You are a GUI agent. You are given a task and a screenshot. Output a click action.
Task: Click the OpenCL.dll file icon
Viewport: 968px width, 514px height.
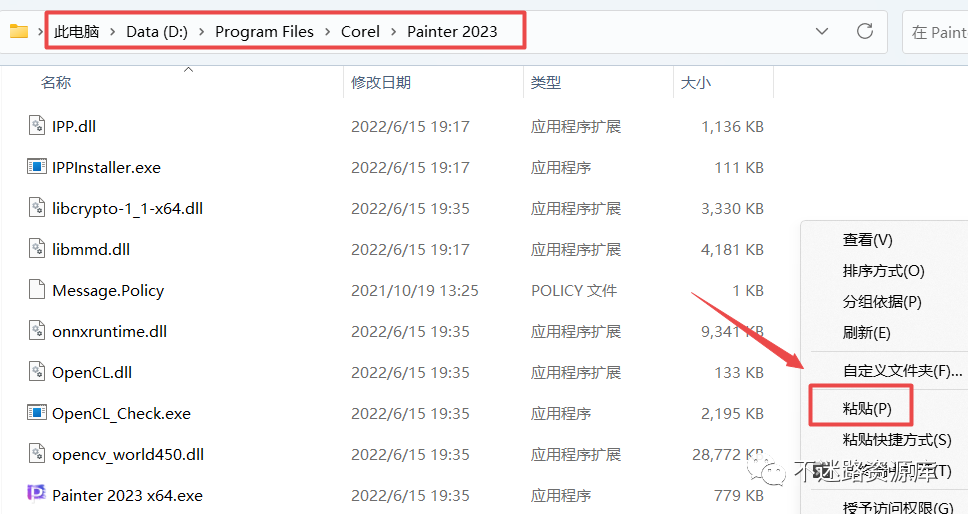pyautogui.click(x=37, y=372)
